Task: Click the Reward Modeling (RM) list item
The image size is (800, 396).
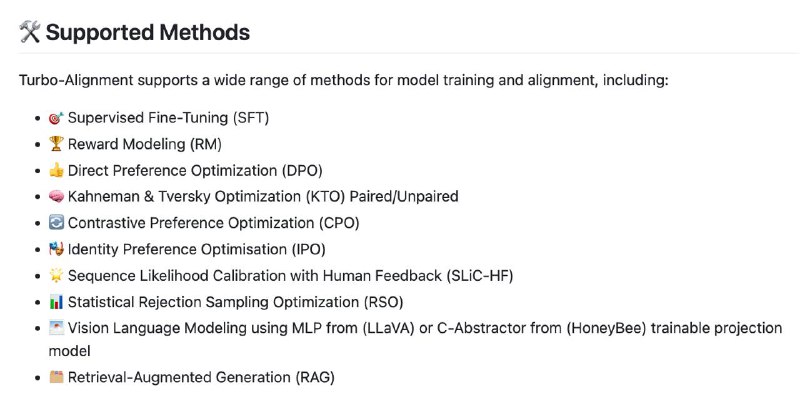Action: (x=145, y=144)
